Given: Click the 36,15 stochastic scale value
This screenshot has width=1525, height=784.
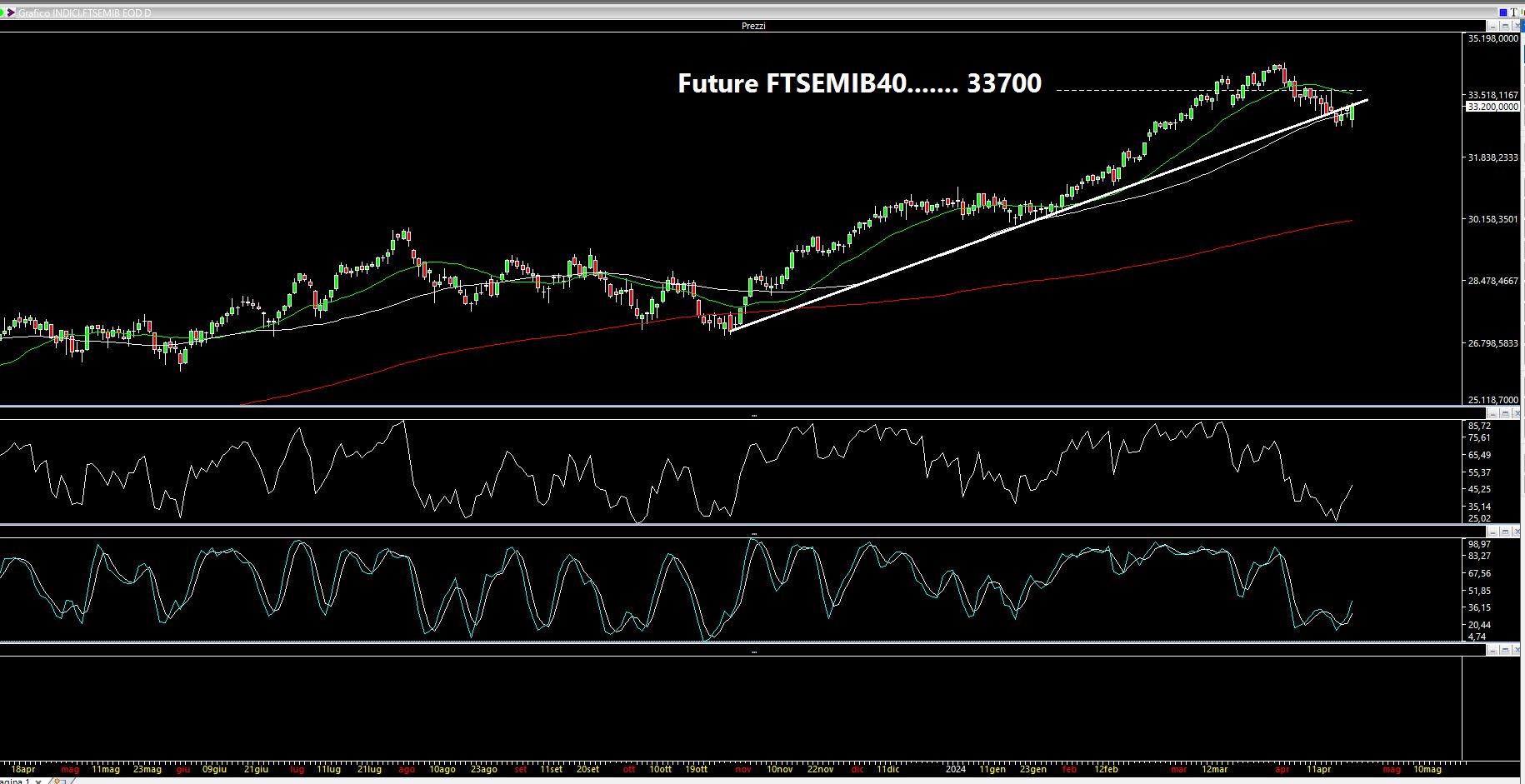Looking at the screenshot, I should (1479, 607).
